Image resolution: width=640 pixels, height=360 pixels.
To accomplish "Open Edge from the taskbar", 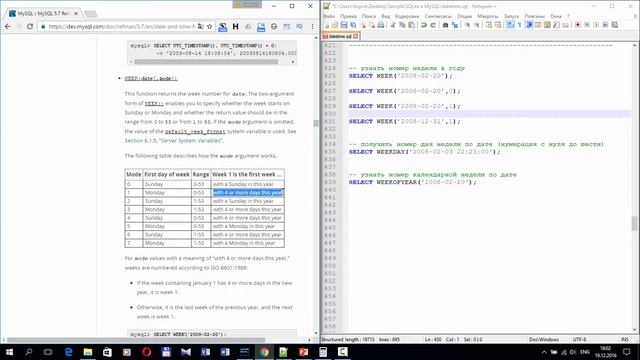I will click(x=68, y=352).
